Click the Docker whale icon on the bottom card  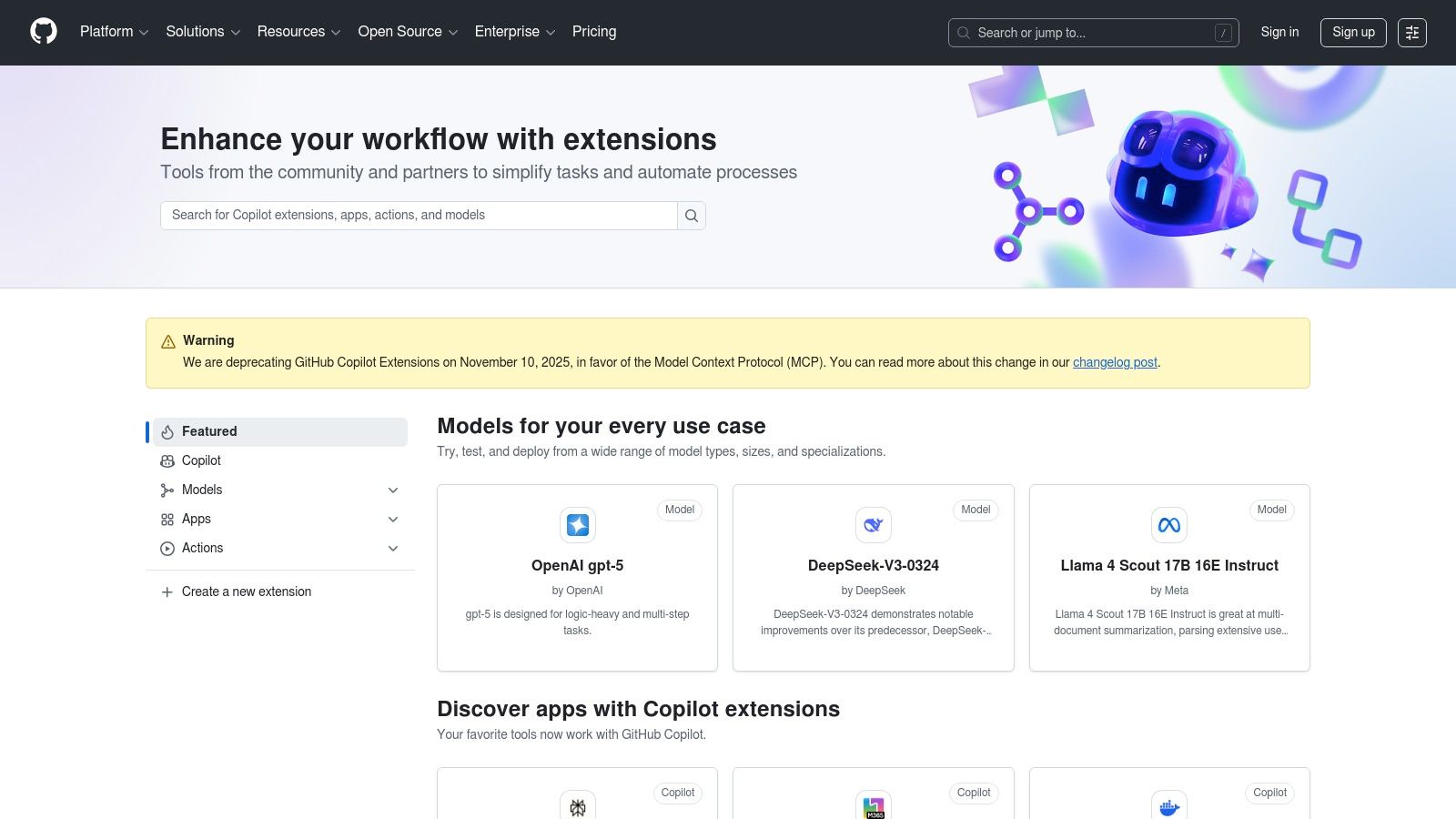(x=1169, y=806)
